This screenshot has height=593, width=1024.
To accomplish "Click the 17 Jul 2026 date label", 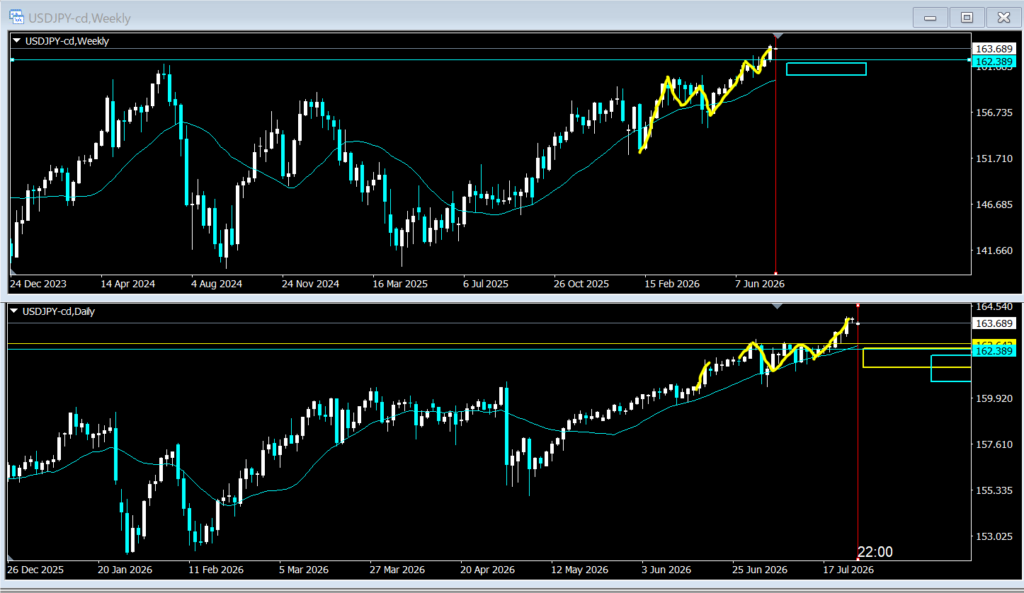I will pos(848,569).
